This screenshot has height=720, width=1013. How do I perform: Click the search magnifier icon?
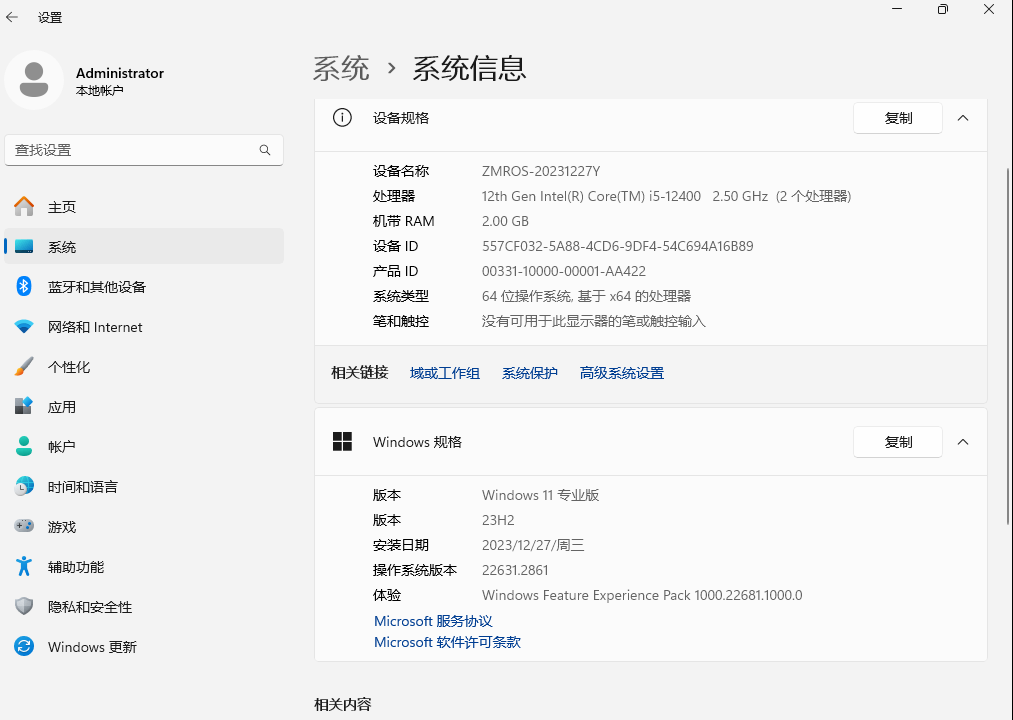tap(265, 150)
